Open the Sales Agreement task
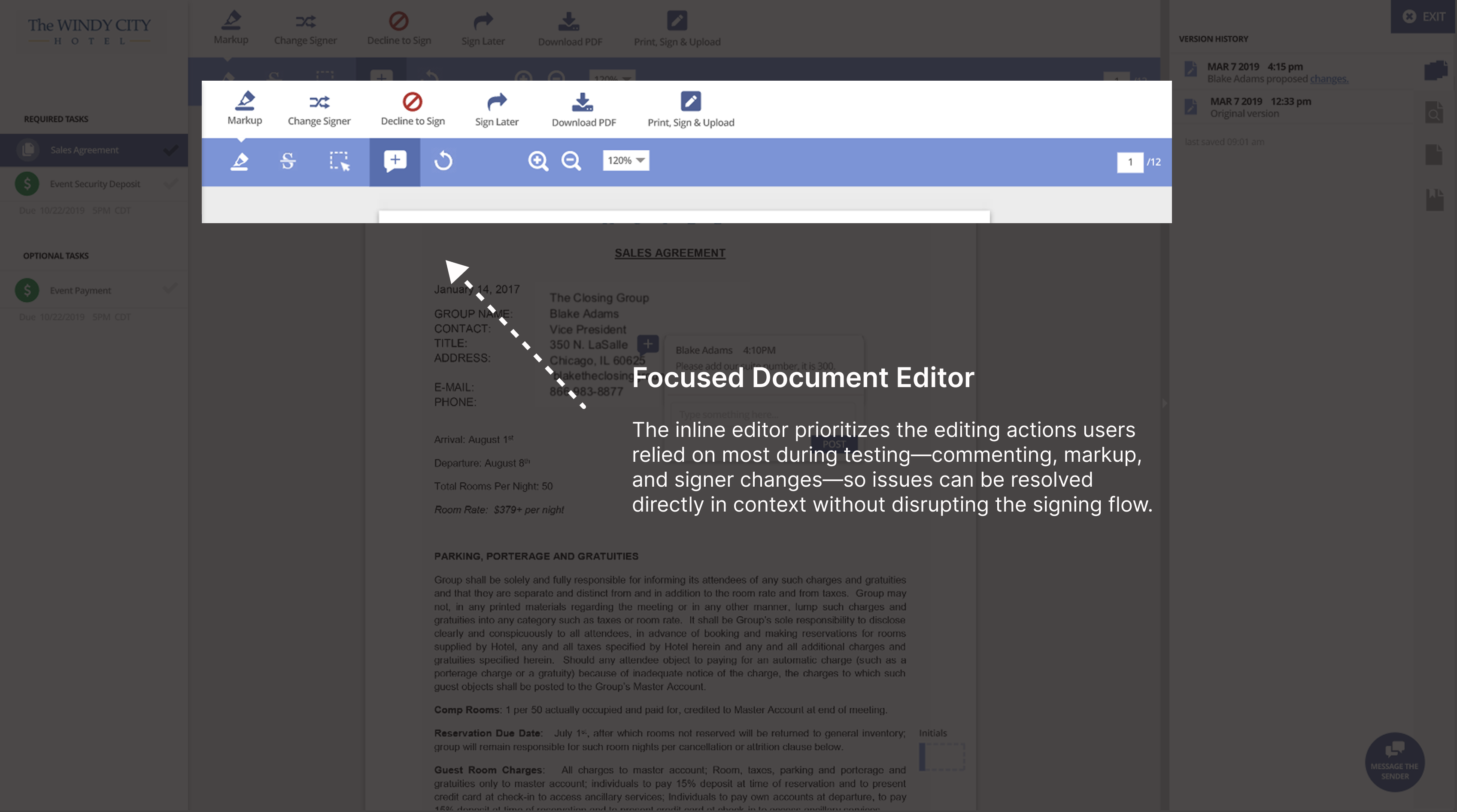This screenshot has width=1457, height=812. pyautogui.click(x=85, y=150)
